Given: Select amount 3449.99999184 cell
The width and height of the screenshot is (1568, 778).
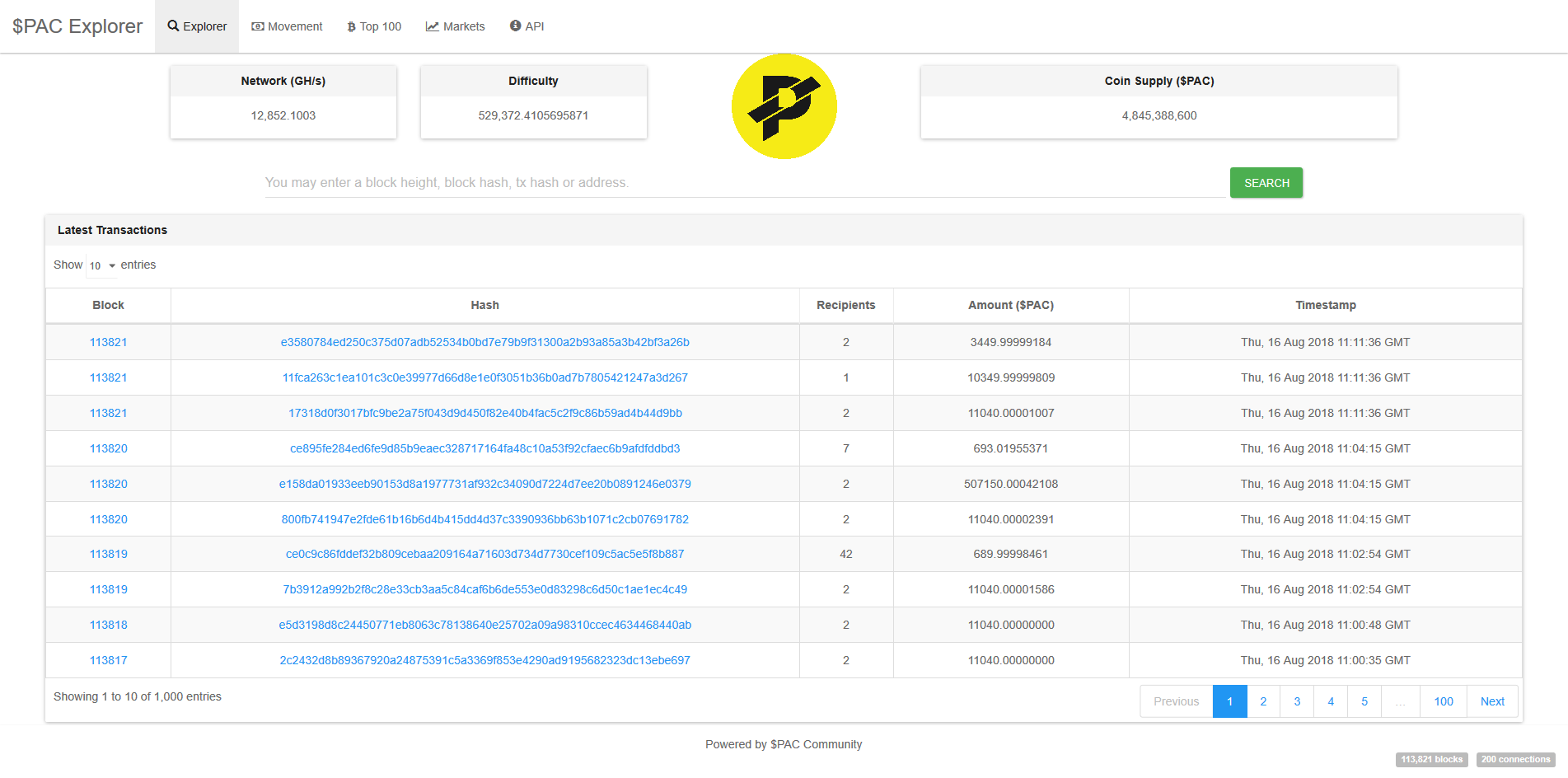Looking at the screenshot, I should (x=1011, y=342).
